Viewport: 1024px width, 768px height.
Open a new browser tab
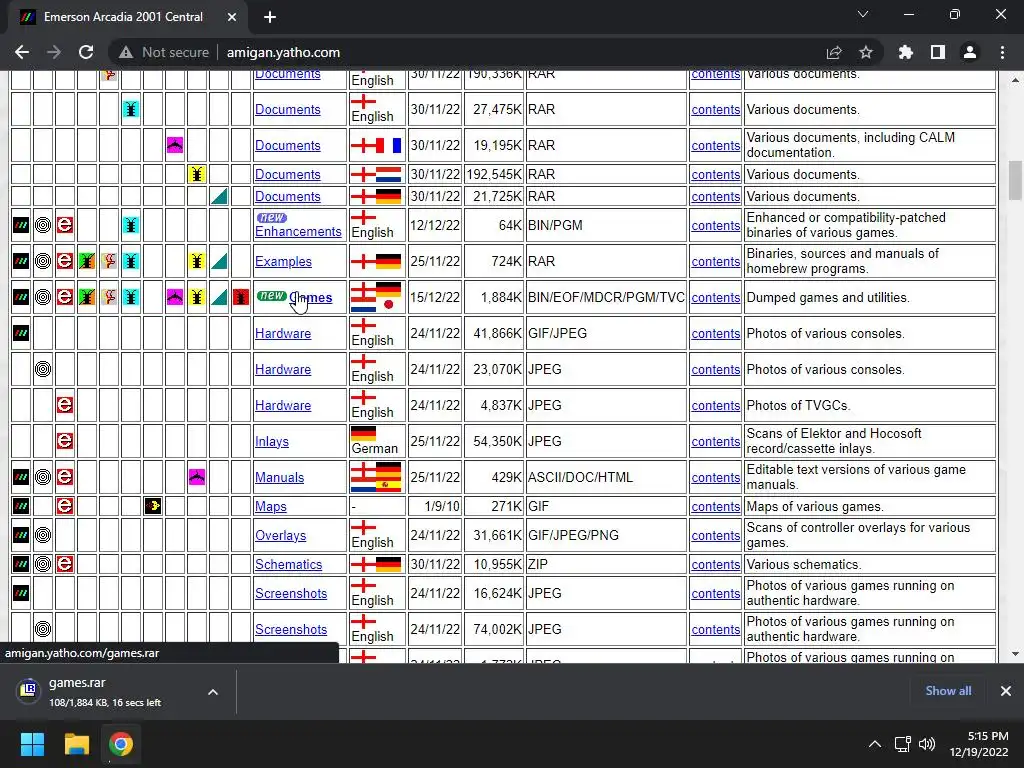click(x=270, y=17)
